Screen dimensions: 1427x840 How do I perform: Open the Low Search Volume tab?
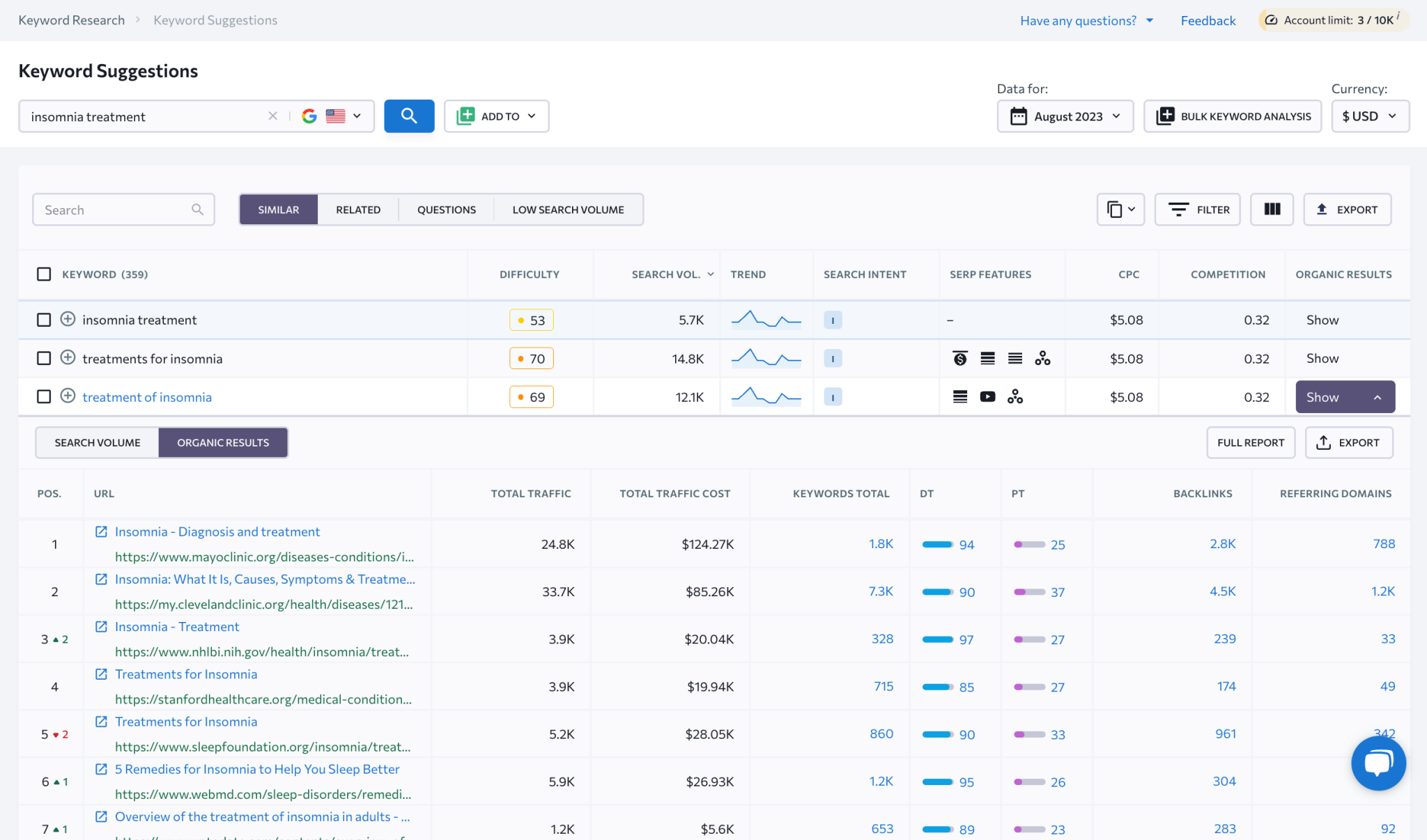pos(568,209)
